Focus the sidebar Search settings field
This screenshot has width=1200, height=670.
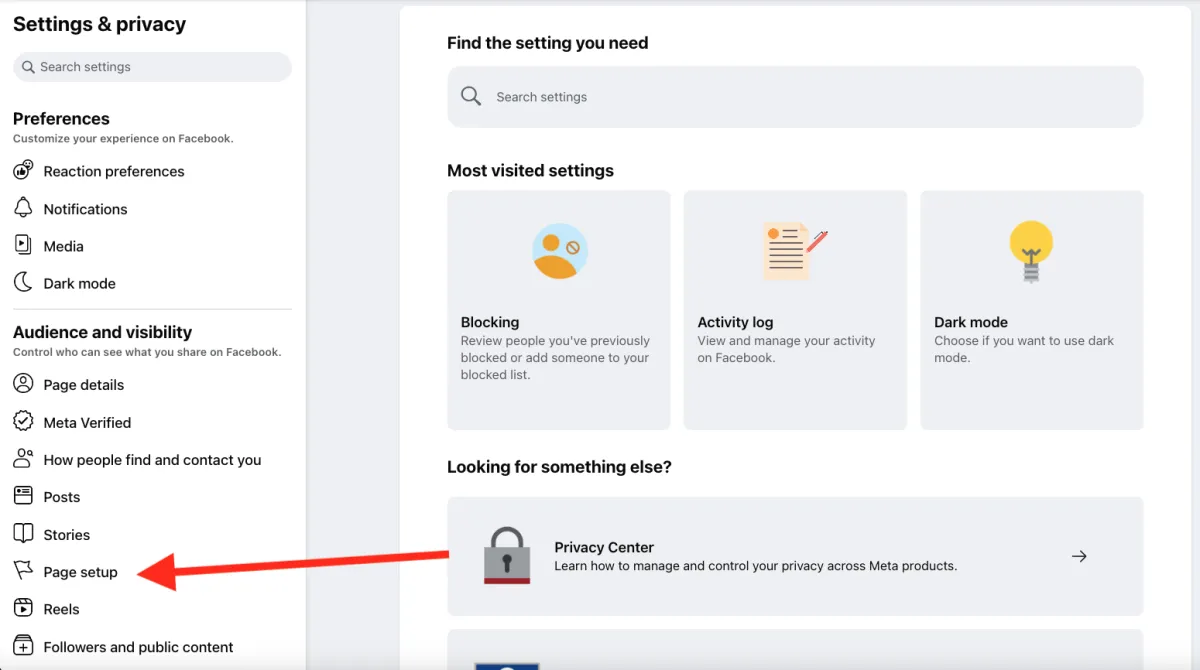pyautogui.click(x=152, y=67)
